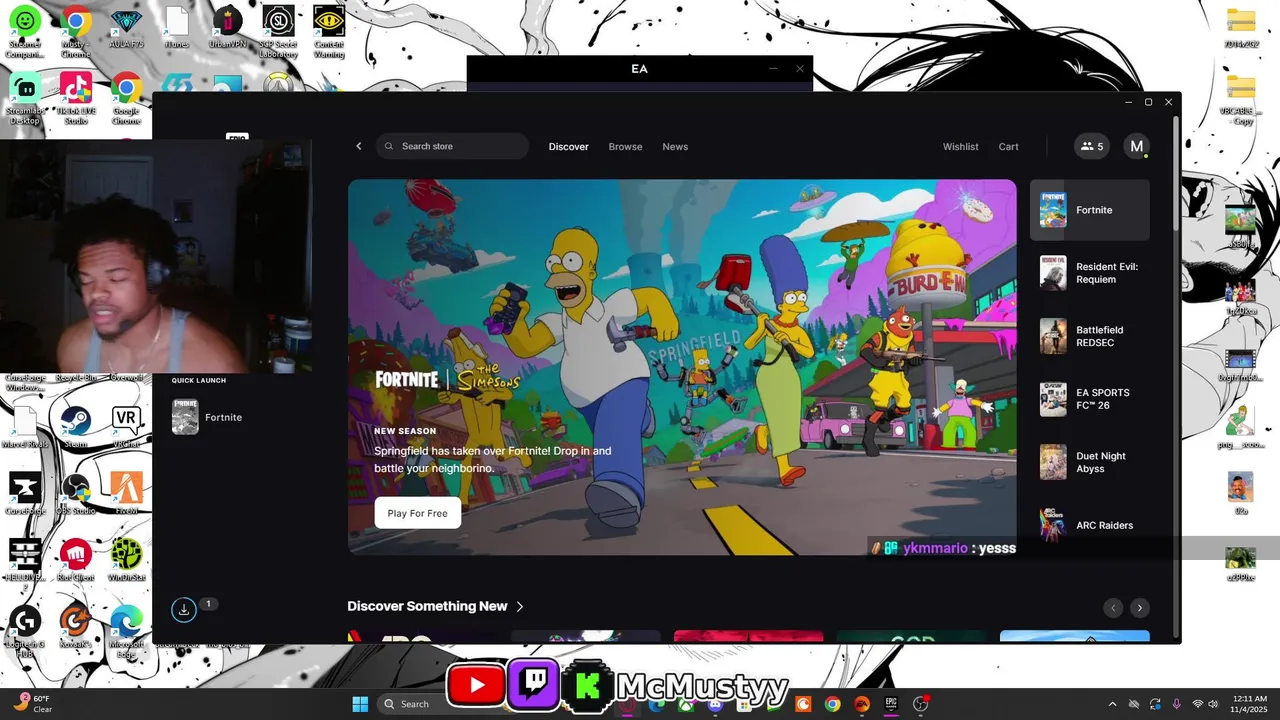Viewport: 1280px width, 720px height.
Task: Click the Search store field
Action: pyautogui.click(x=453, y=146)
